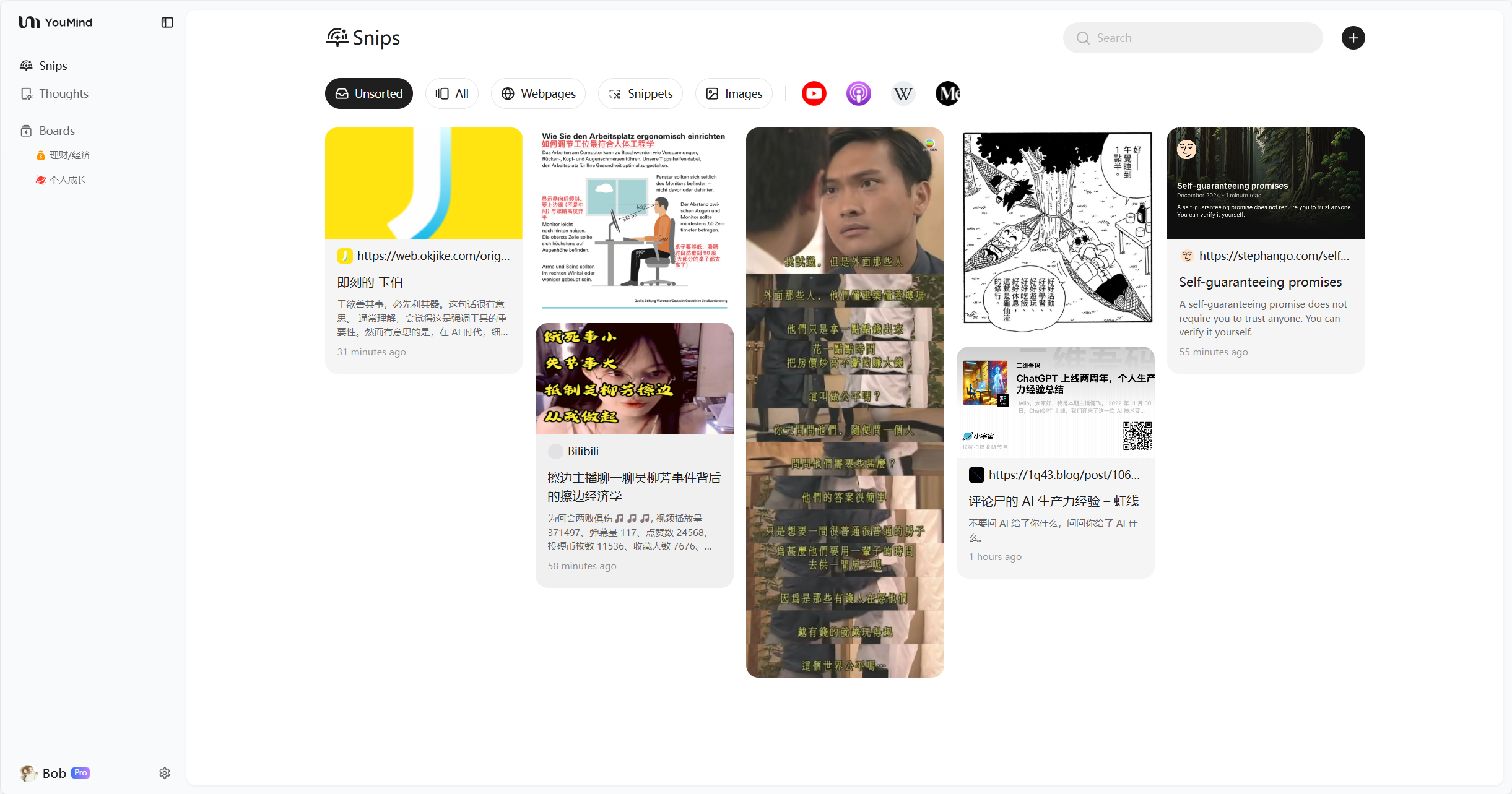Expand the Boards section
Image resolution: width=1512 pixels, height=794 pixels.
56,131
